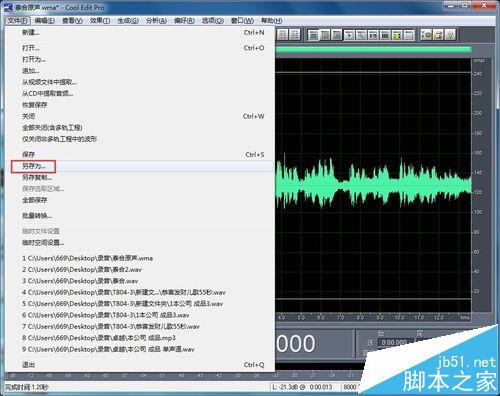Choose 新建... from the File menu

click(x=140, y=32)
